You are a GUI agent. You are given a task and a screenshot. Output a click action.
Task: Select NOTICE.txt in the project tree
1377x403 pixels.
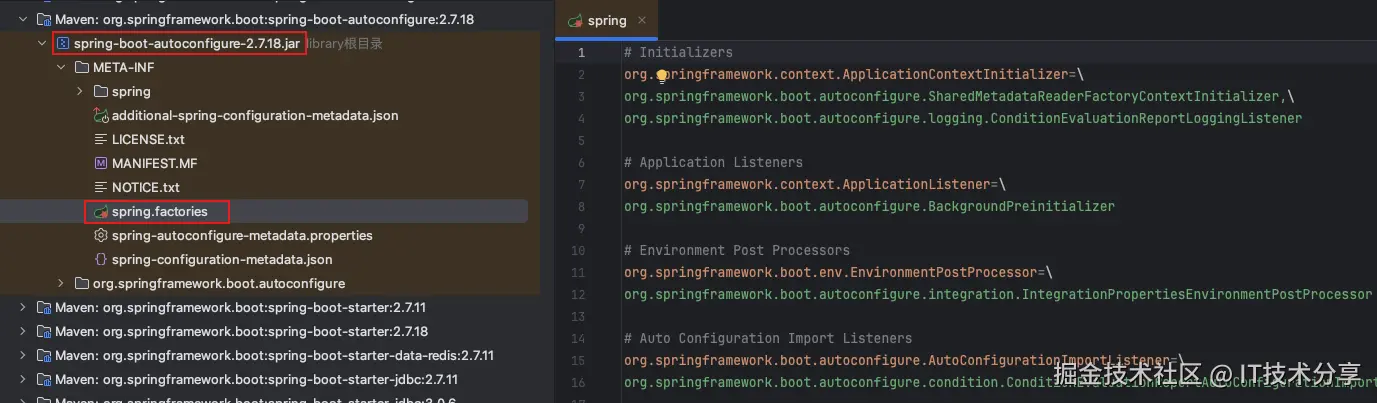[x=145, y=188]
